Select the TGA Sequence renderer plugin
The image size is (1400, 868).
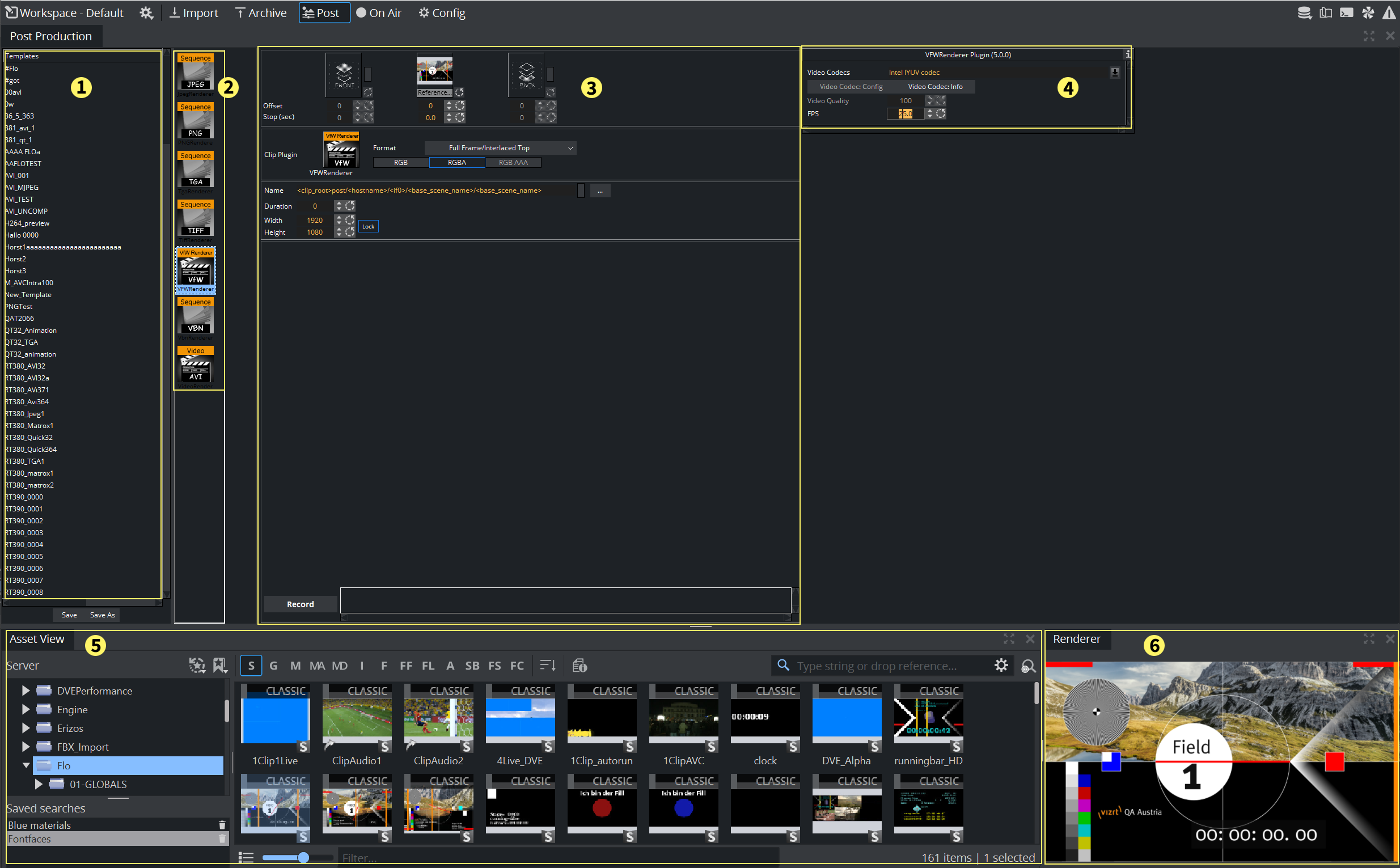pos(196,173)
